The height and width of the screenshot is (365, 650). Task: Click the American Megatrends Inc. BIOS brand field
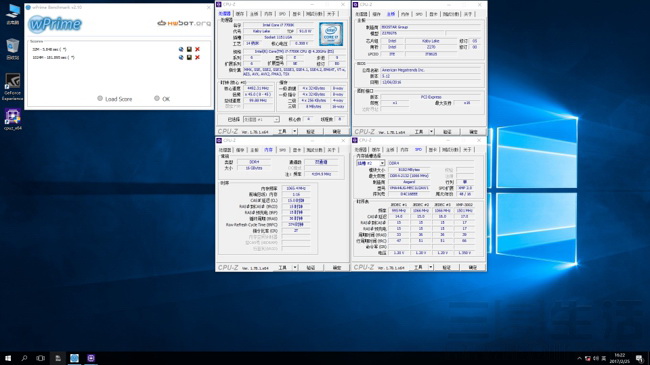[430, 70]
